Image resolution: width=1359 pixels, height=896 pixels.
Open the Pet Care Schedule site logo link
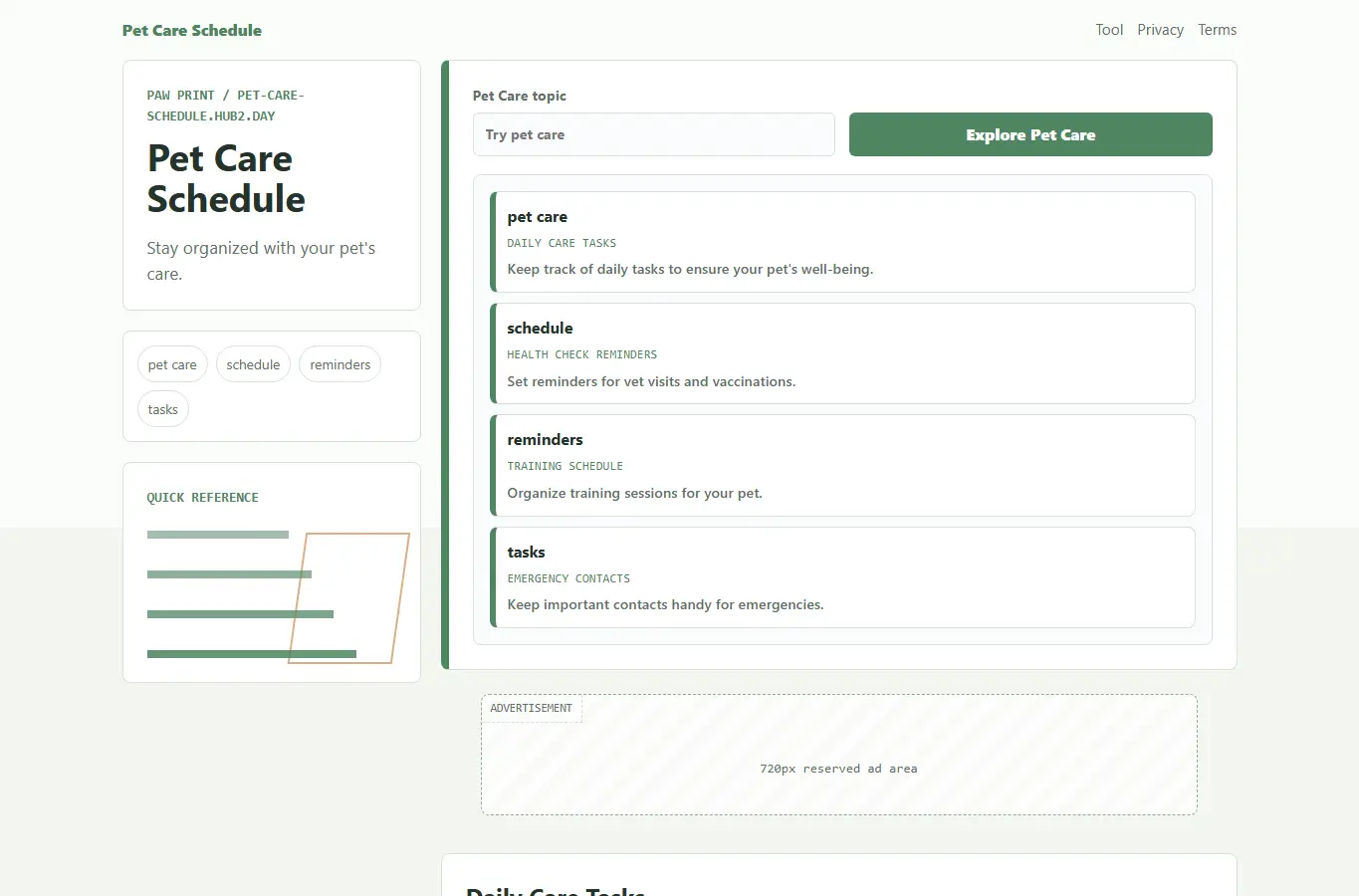pos(192,30)
